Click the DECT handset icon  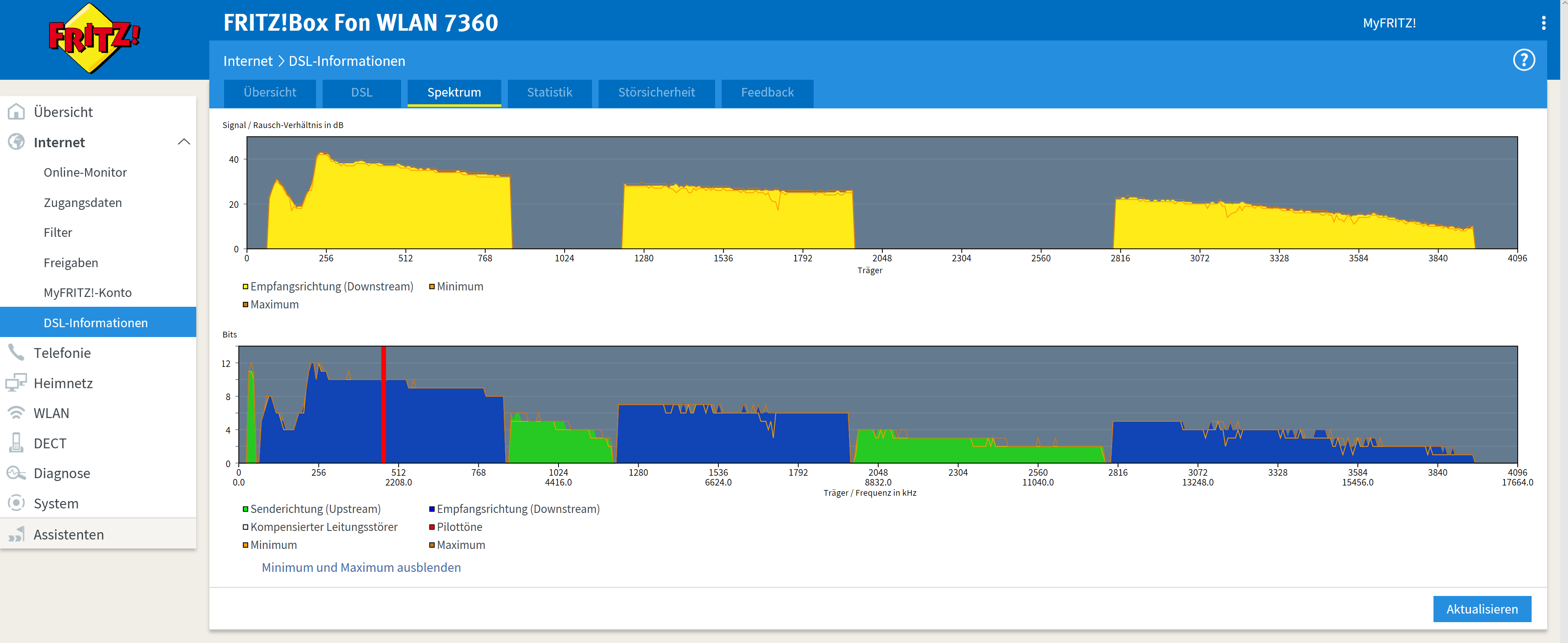pos(16,443)
